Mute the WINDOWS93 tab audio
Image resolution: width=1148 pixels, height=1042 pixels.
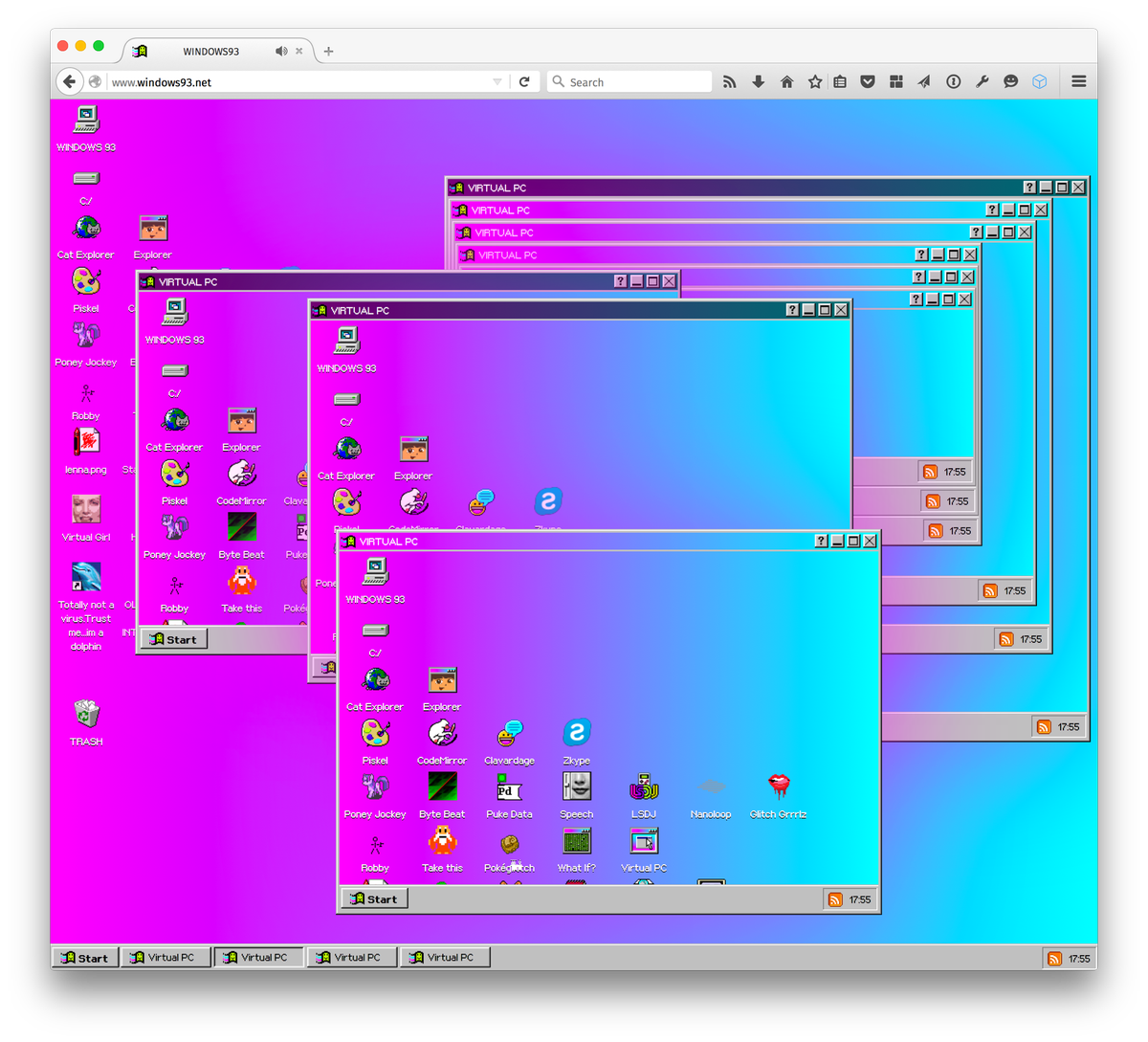click(x=281, y=51)
